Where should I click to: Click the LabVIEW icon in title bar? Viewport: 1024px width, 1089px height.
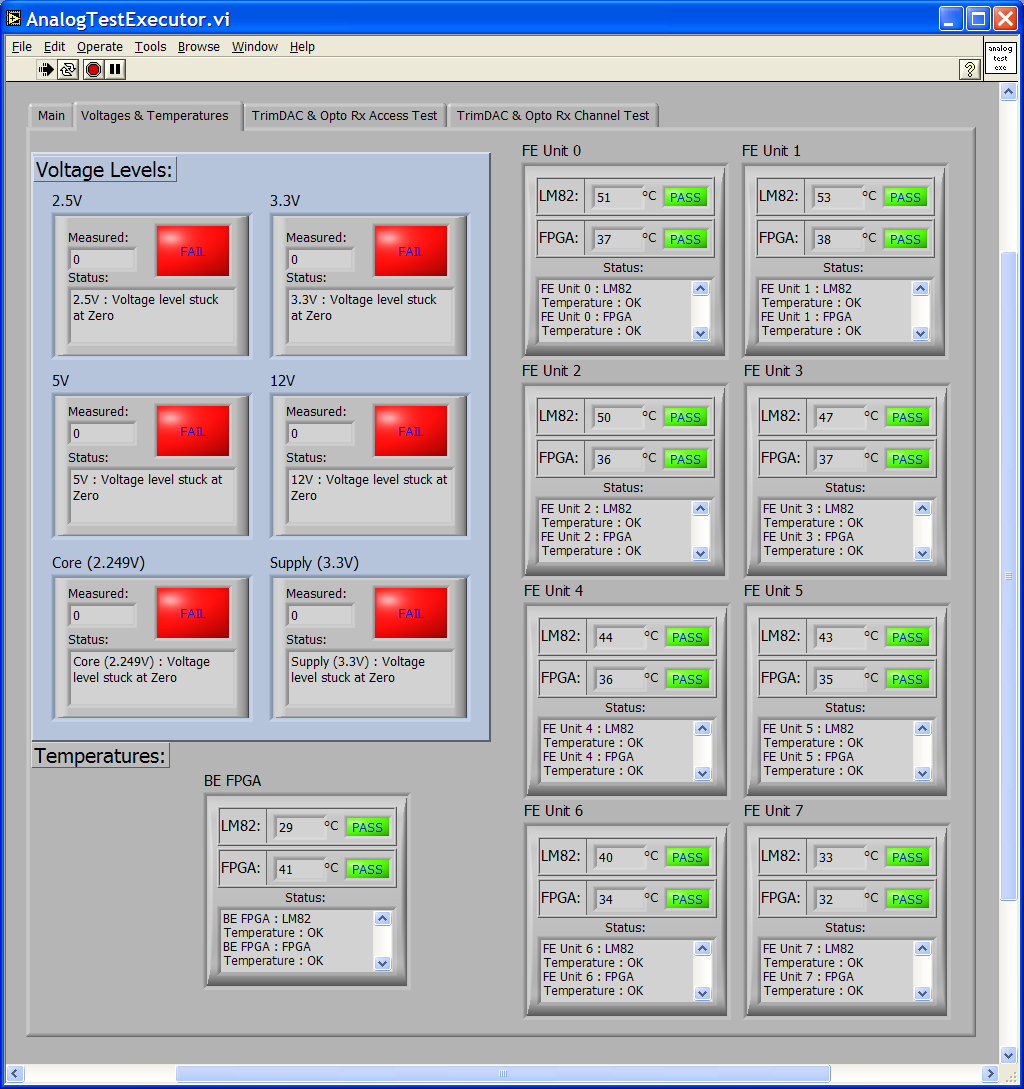point(14,18)
